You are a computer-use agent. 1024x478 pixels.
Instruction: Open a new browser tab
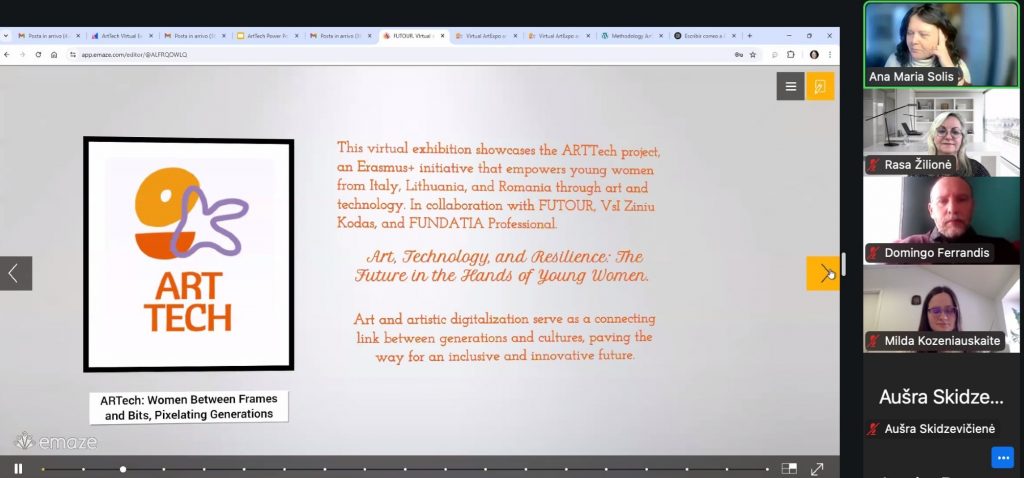tap(750, 36)
